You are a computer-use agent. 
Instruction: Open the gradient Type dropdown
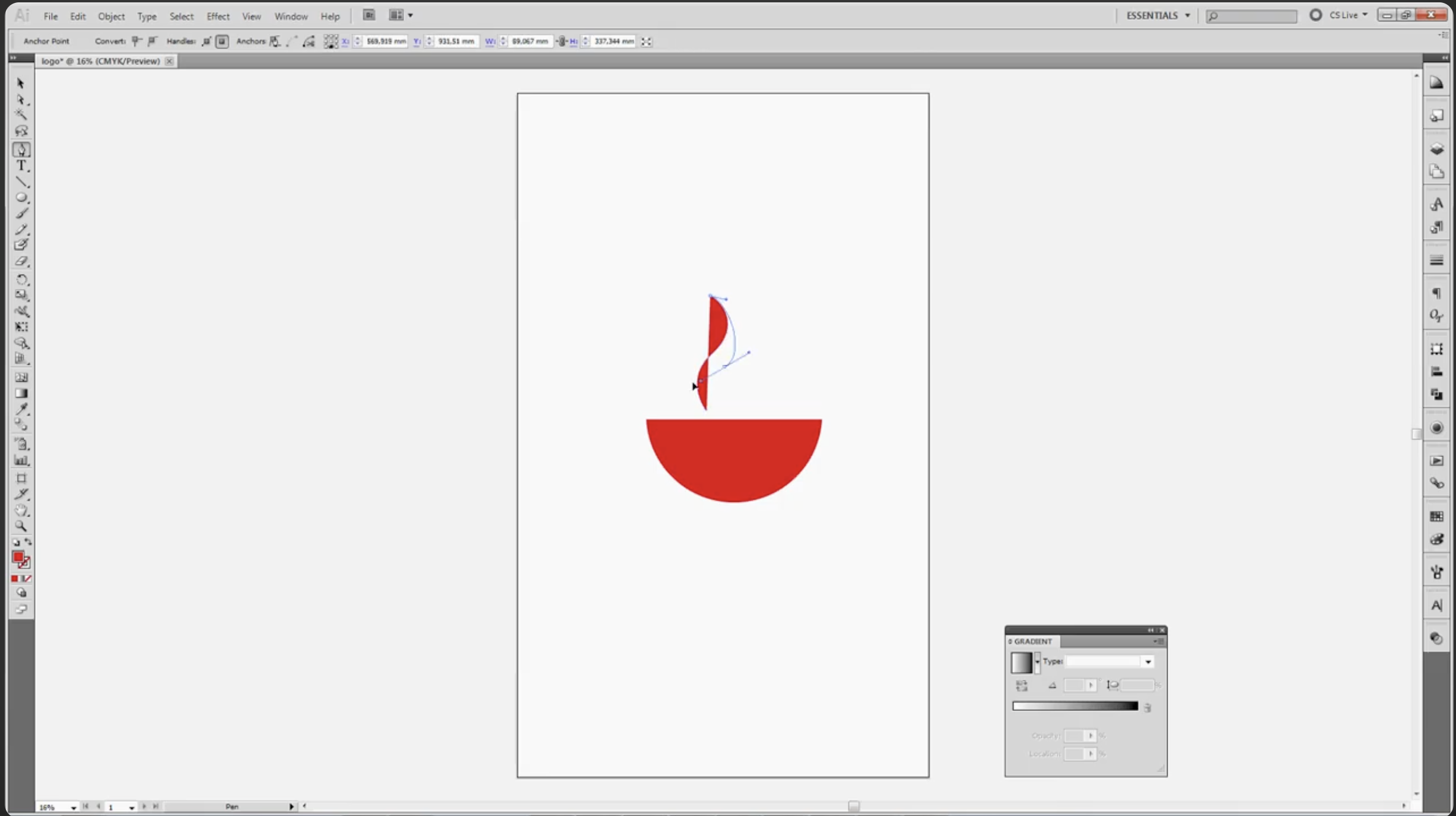tap(1149, 662)
